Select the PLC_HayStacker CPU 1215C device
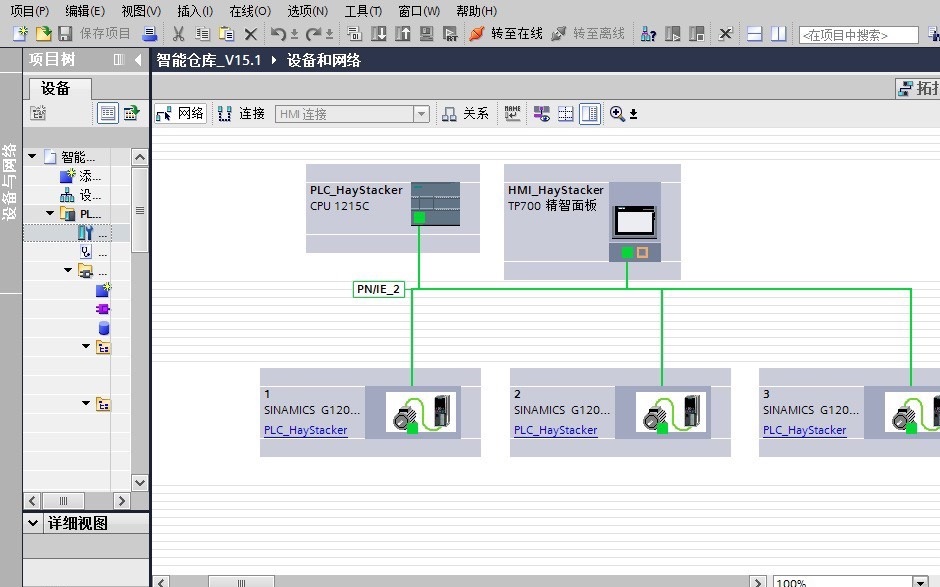 click(393, 208)
